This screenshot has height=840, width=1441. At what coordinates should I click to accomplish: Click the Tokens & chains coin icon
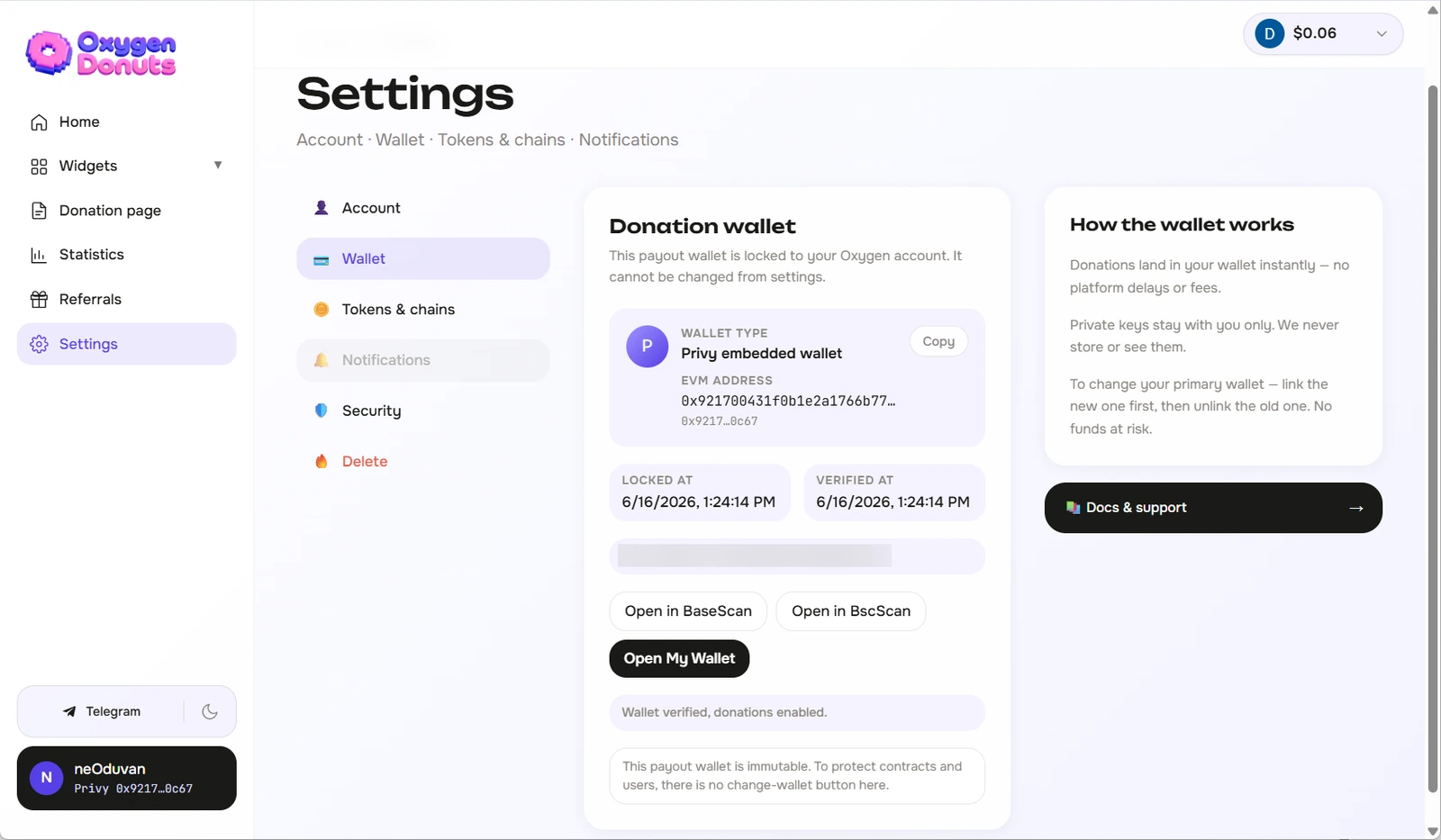tap(322, 310)
